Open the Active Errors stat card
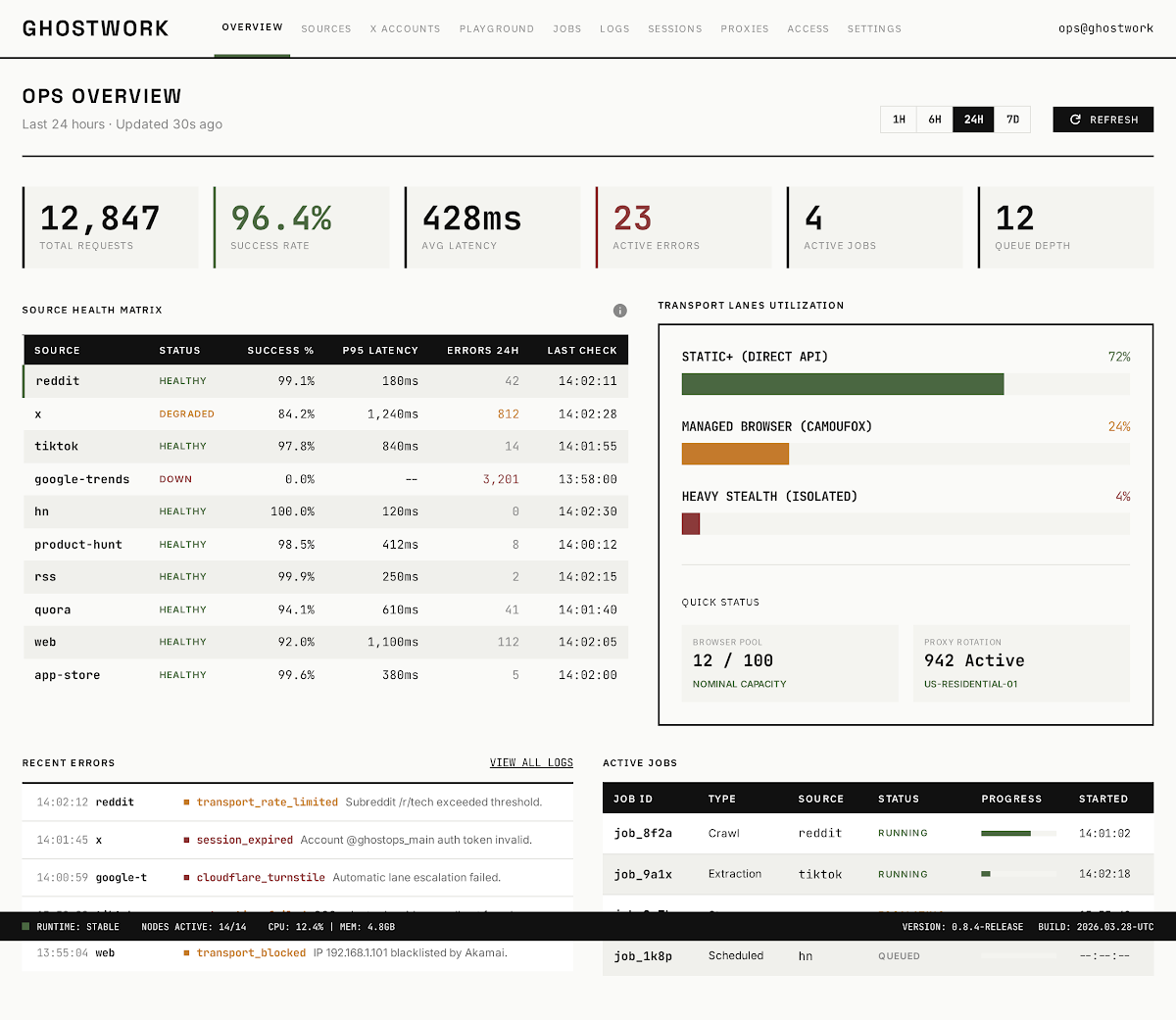This screenshot has height=1020, width=1176. 683,227
